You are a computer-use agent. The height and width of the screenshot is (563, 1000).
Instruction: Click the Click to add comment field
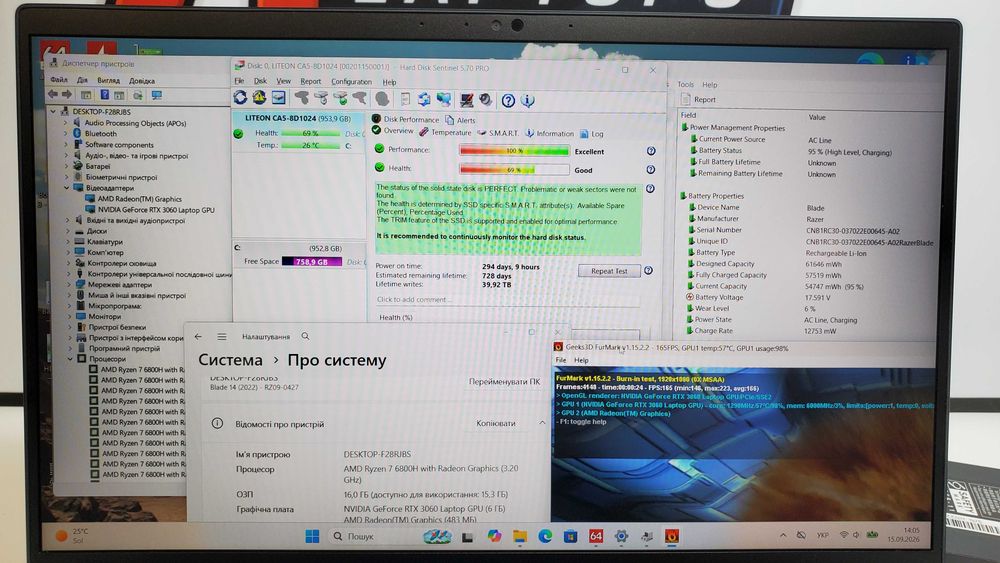click(507, 299)
